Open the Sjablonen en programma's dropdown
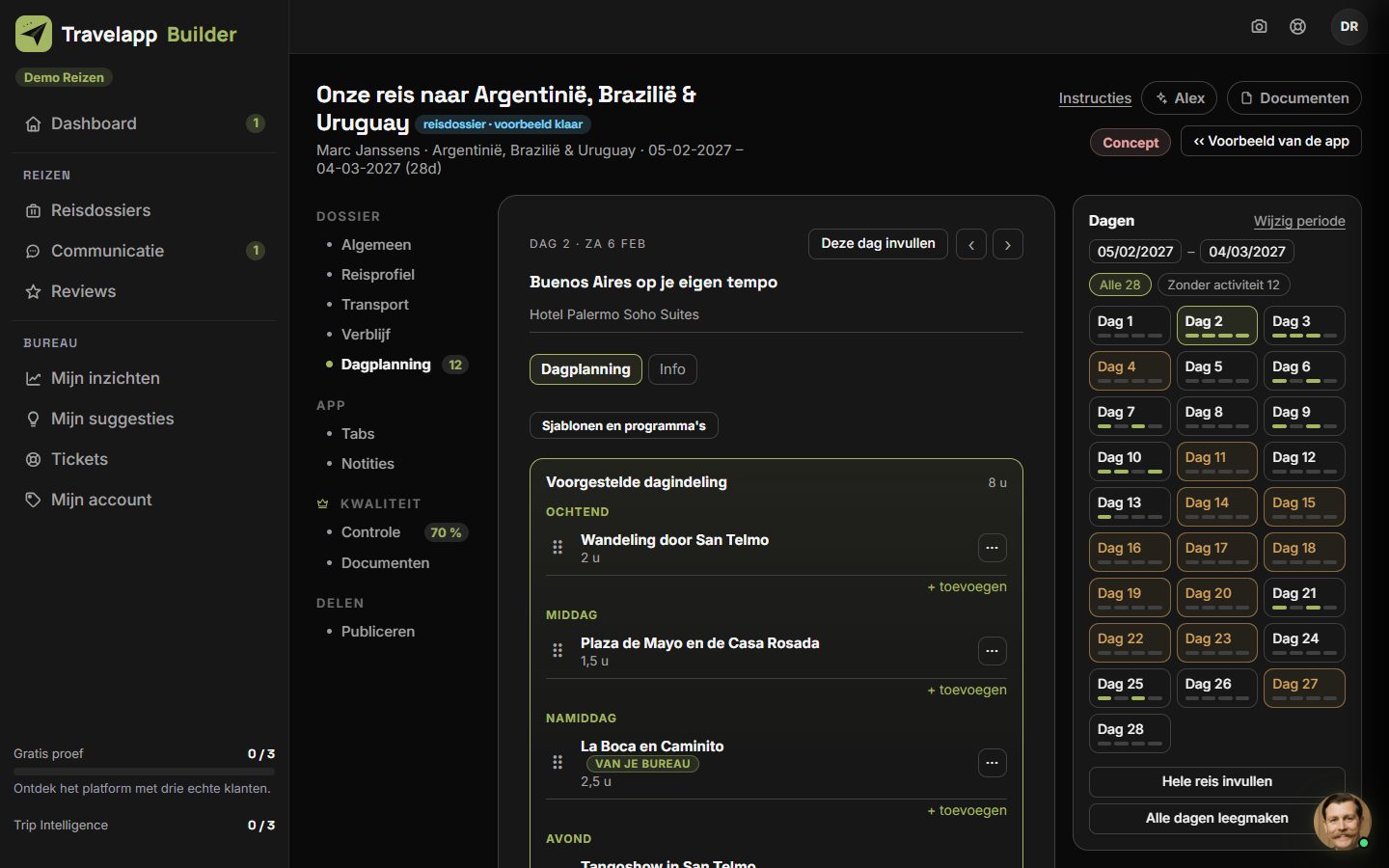Viewport: 1389px width, 868px height. (624, 425)
